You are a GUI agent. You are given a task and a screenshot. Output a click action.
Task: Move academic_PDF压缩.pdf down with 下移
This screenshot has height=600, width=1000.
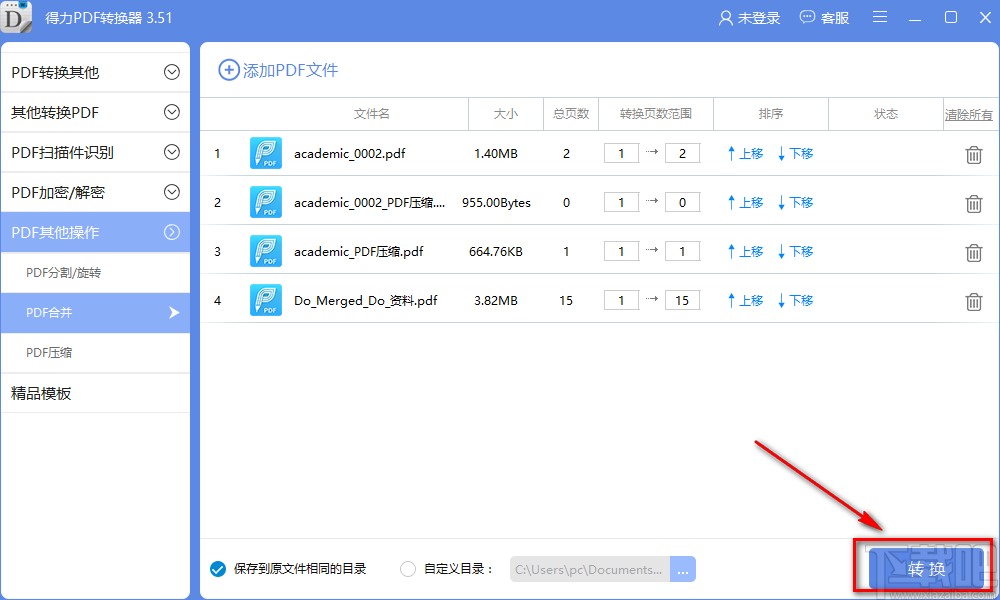coord(795,251)
